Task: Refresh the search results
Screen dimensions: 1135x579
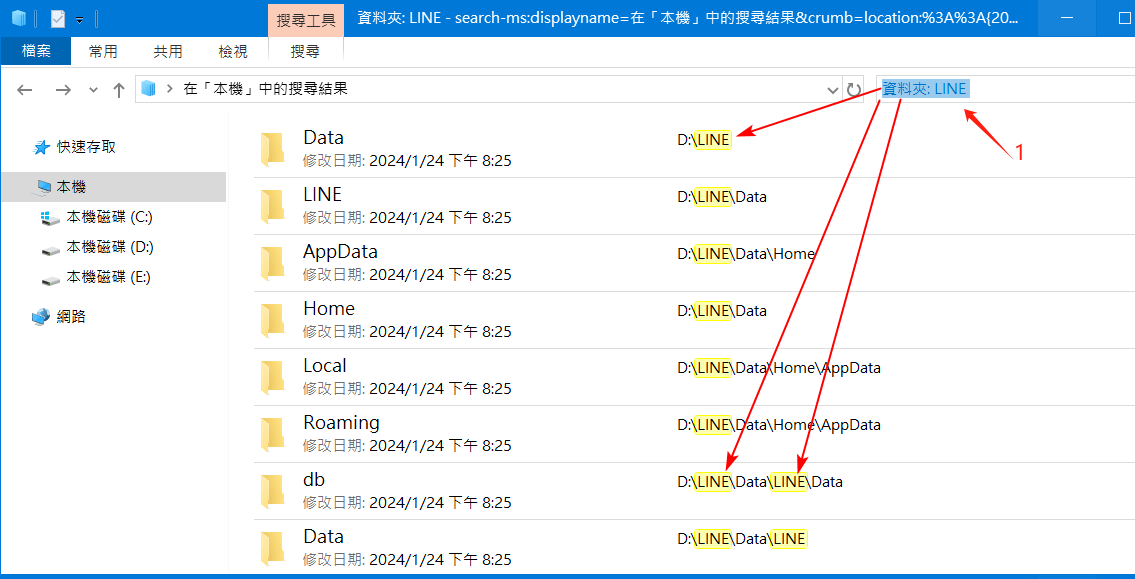Action: (x=854, y=90)
